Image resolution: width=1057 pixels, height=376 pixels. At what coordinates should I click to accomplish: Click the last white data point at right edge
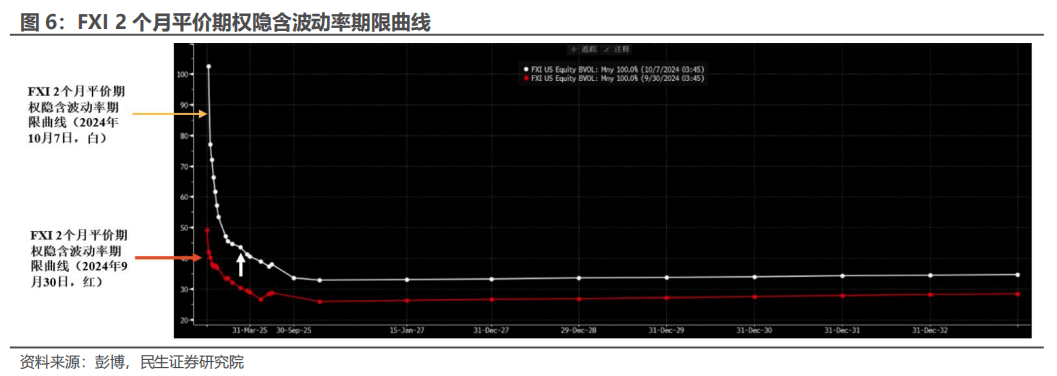[1018, 274]
